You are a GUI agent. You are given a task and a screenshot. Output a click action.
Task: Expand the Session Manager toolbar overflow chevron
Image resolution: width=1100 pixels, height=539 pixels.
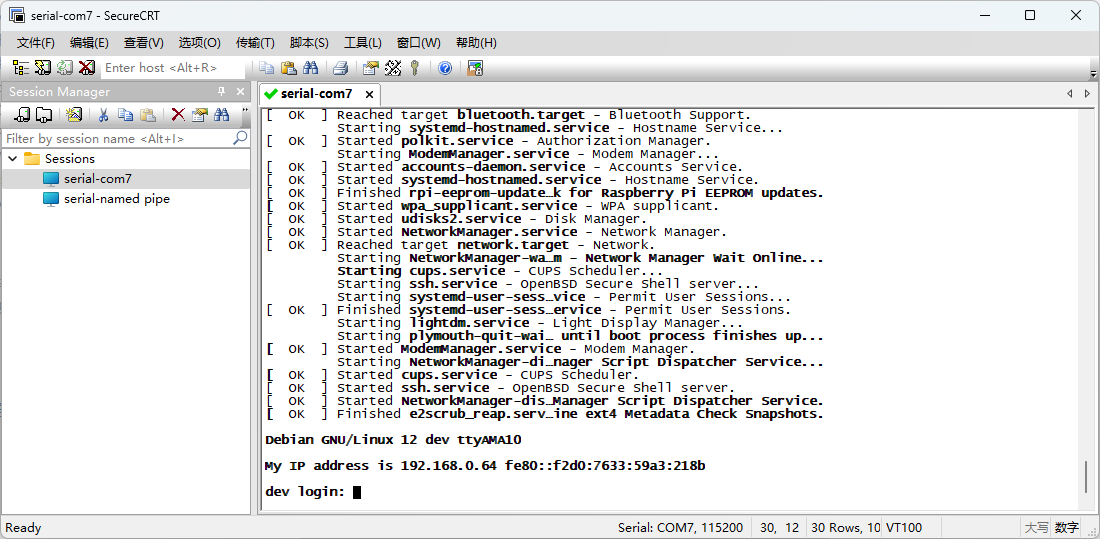[245, 112]
